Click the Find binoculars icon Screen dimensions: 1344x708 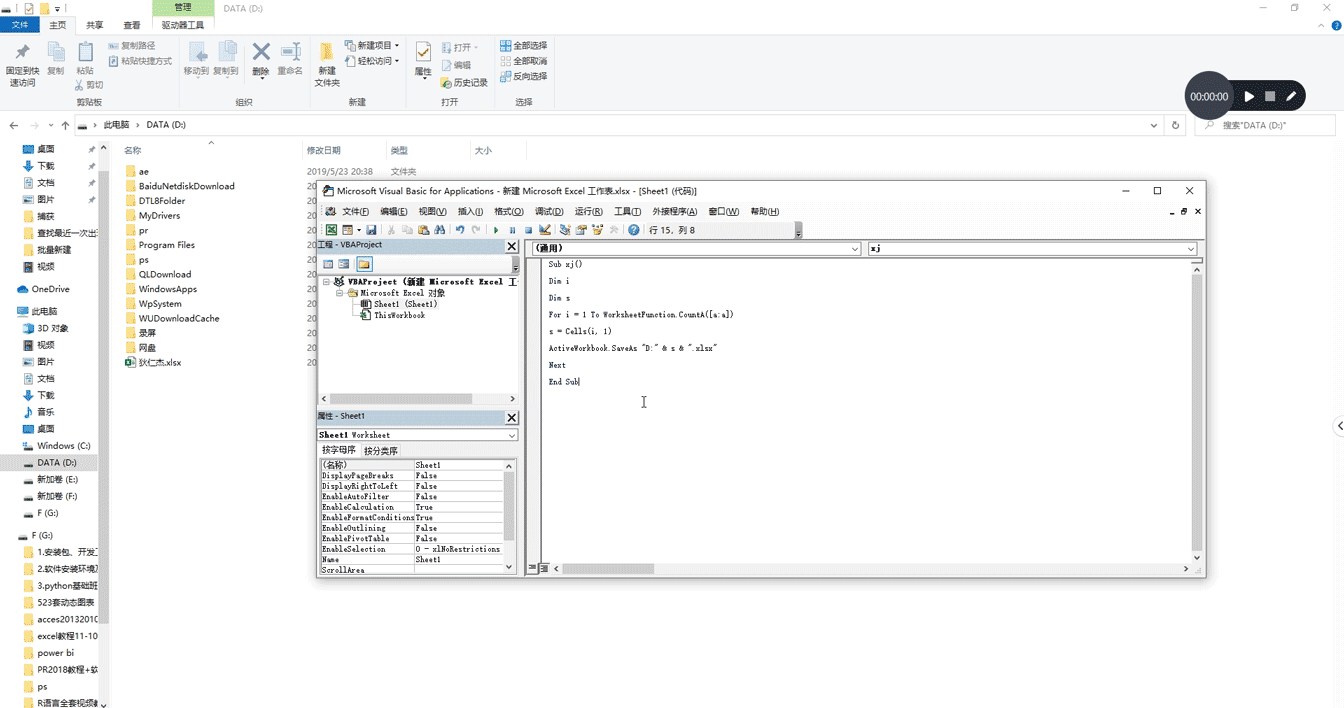[x=439, y=230]
